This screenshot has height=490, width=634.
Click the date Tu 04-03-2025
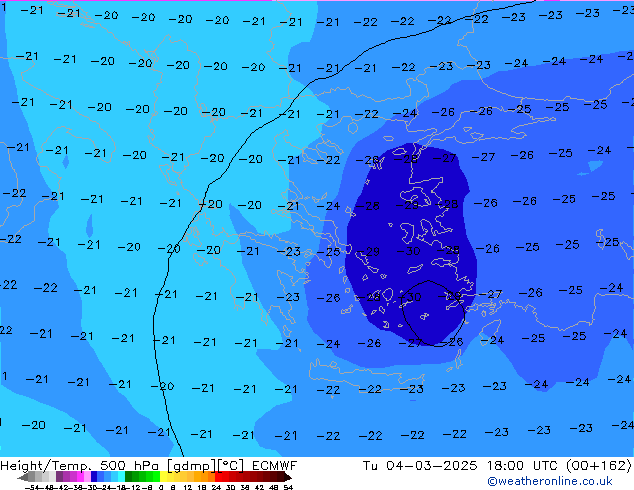(x=420, y=466)
